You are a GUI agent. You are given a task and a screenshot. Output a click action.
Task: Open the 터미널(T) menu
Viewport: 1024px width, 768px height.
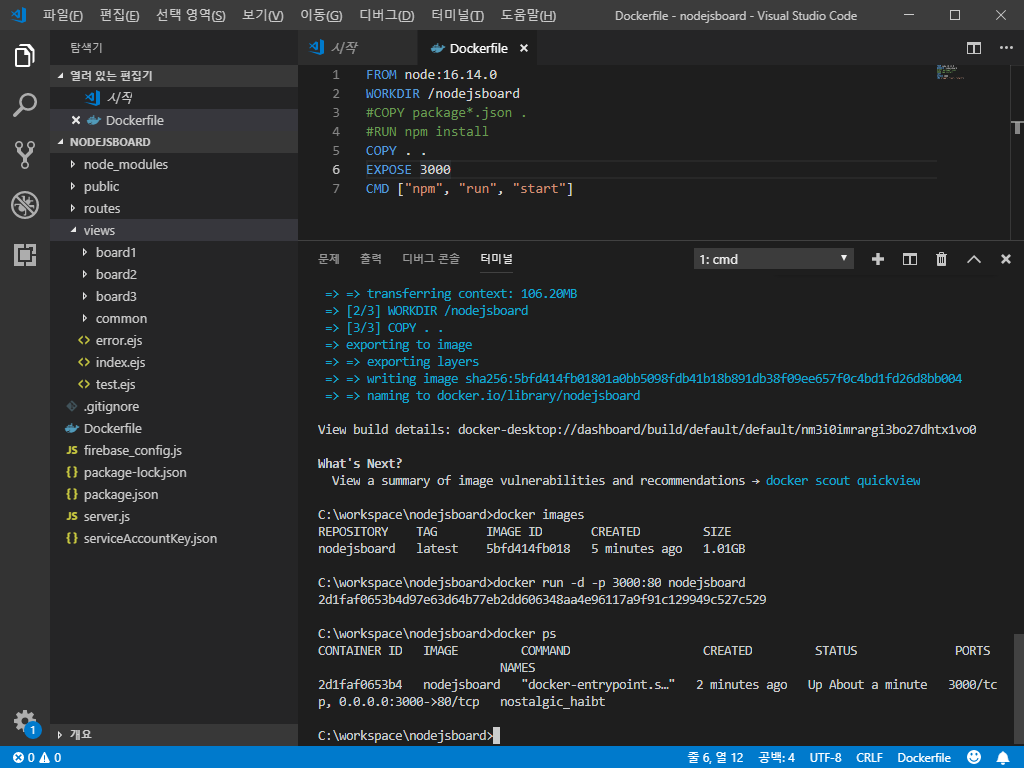(x=457, y=15)
